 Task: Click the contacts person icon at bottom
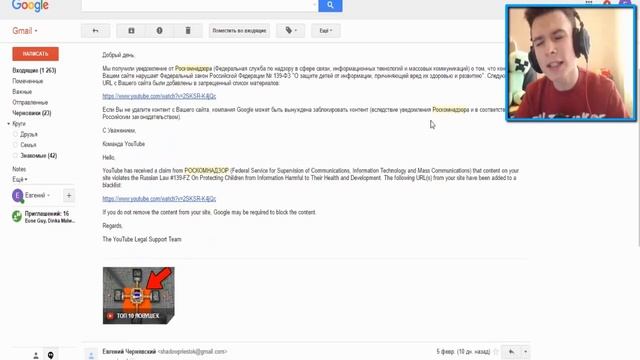tap(36, 356)
